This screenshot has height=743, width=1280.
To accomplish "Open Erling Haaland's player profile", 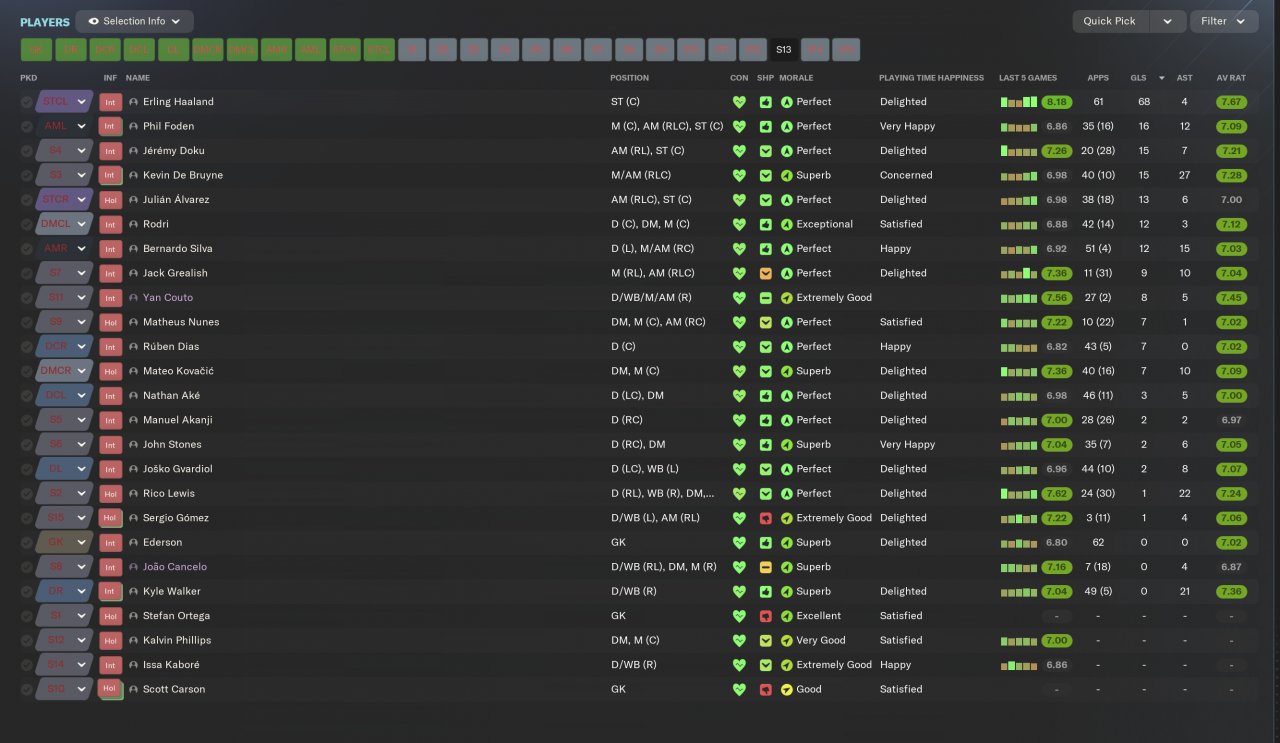I will pyautogui.click(x=178, y=102).
